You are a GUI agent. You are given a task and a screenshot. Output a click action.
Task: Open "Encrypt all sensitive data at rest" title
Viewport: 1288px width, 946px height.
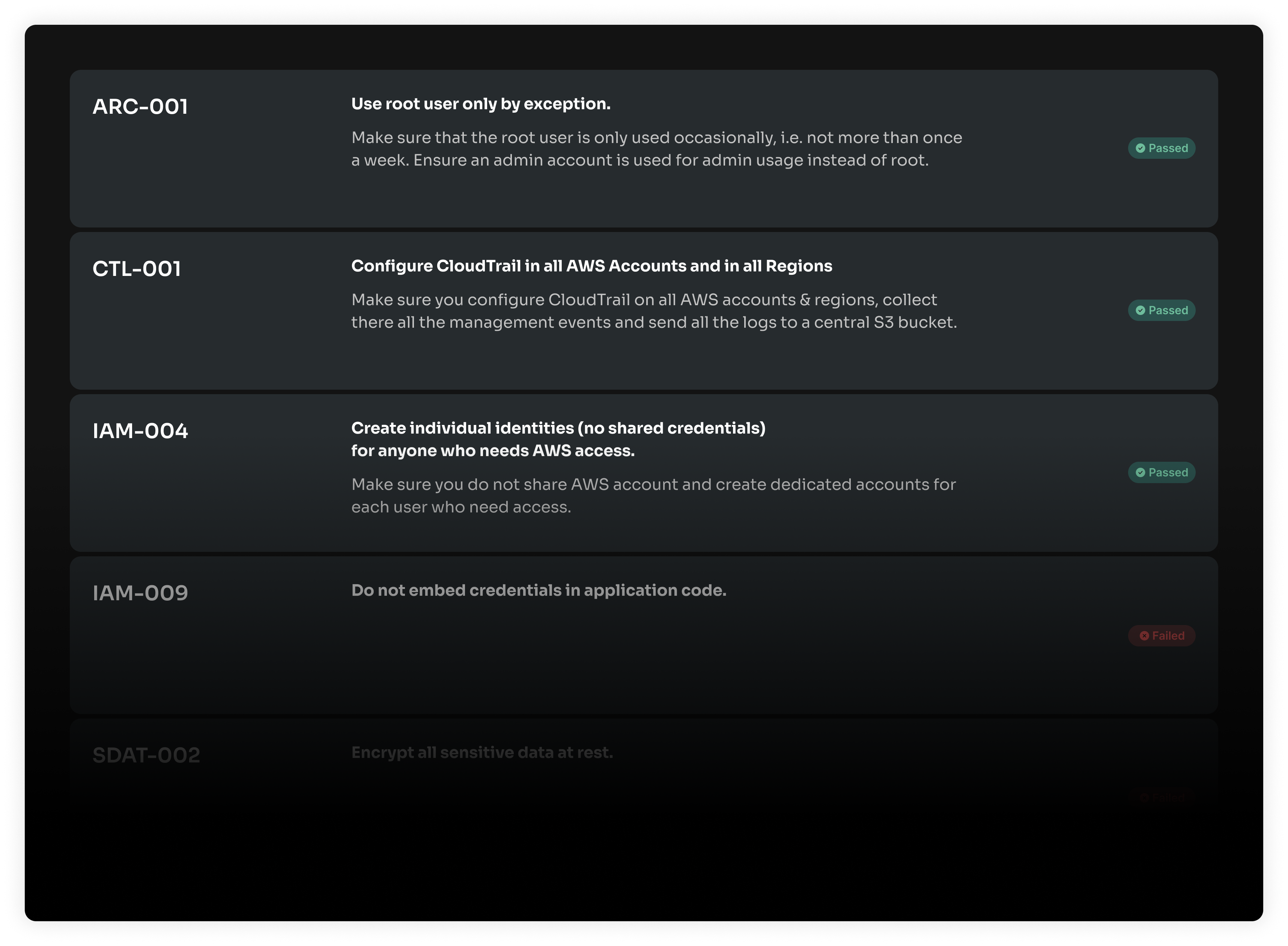tap(482, 752)
